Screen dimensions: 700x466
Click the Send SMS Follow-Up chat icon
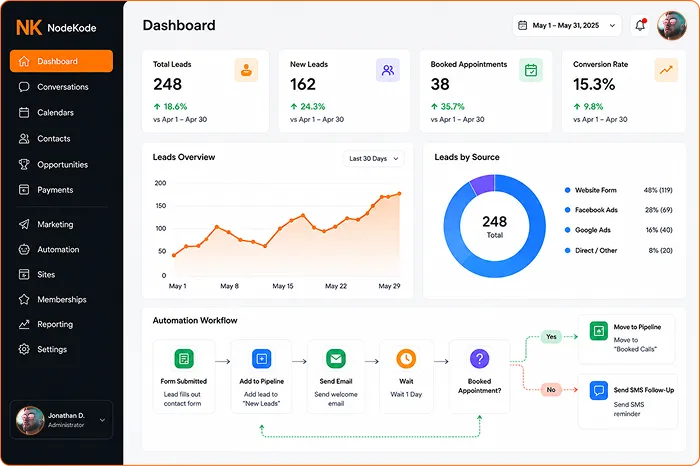(x=599, y=391)
